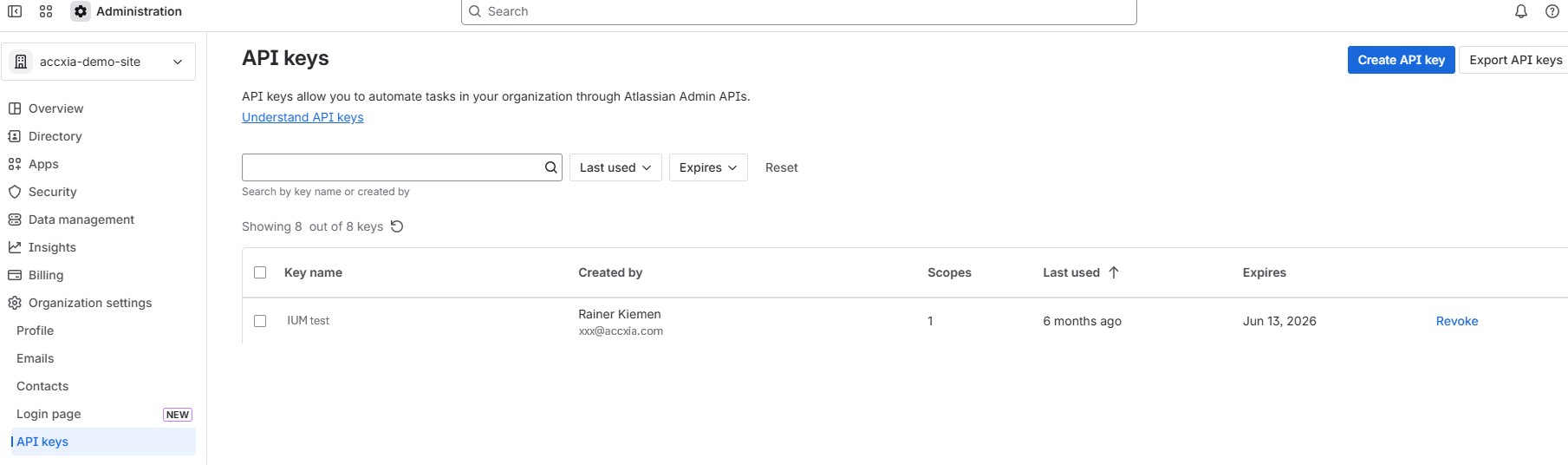This screenshot has height=465, width=1568.
Task: Collapse the sidebar using top-left panel icon
Action: (x=15, y=11)
